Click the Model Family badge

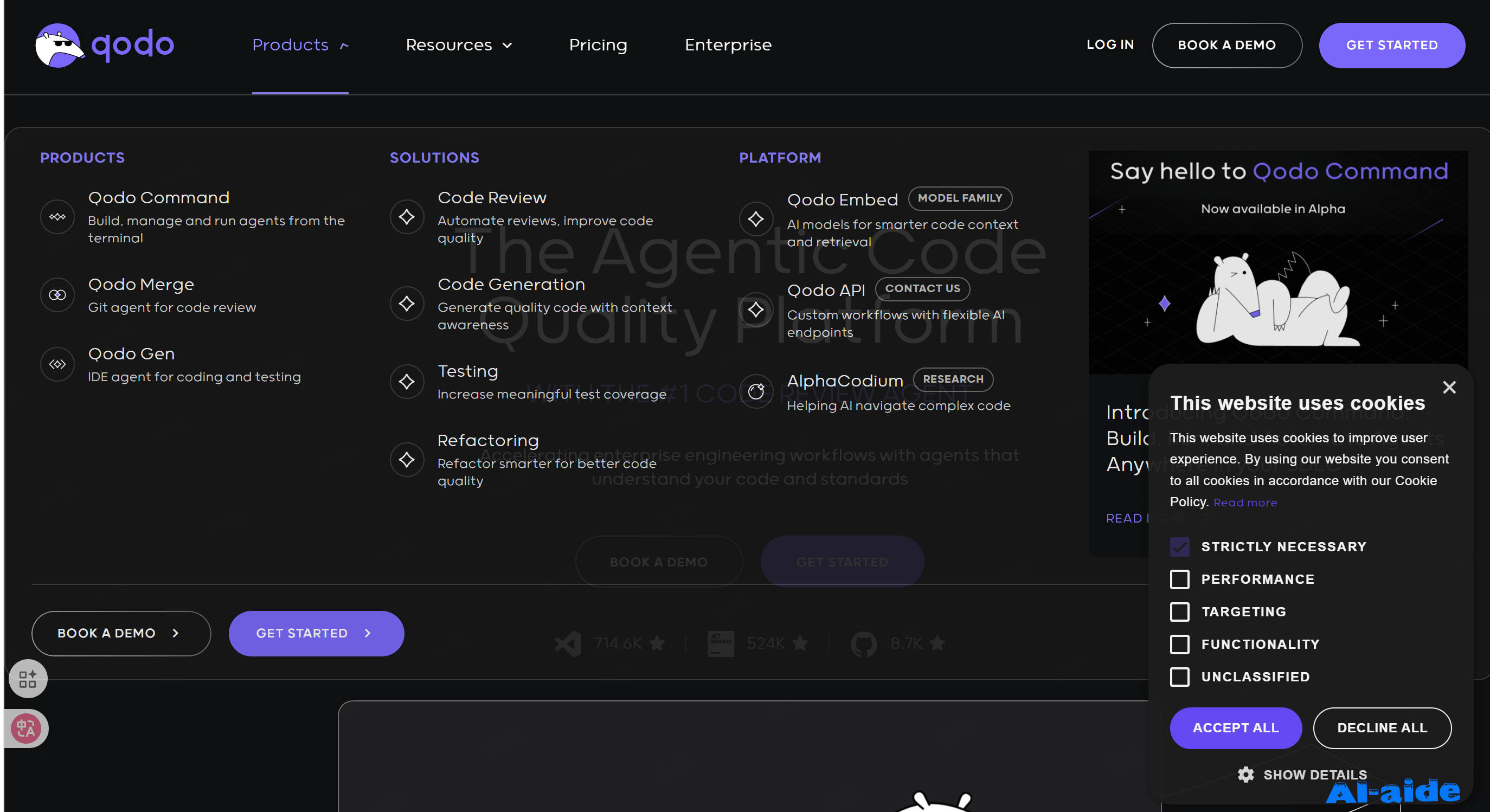tap(960, 198)
